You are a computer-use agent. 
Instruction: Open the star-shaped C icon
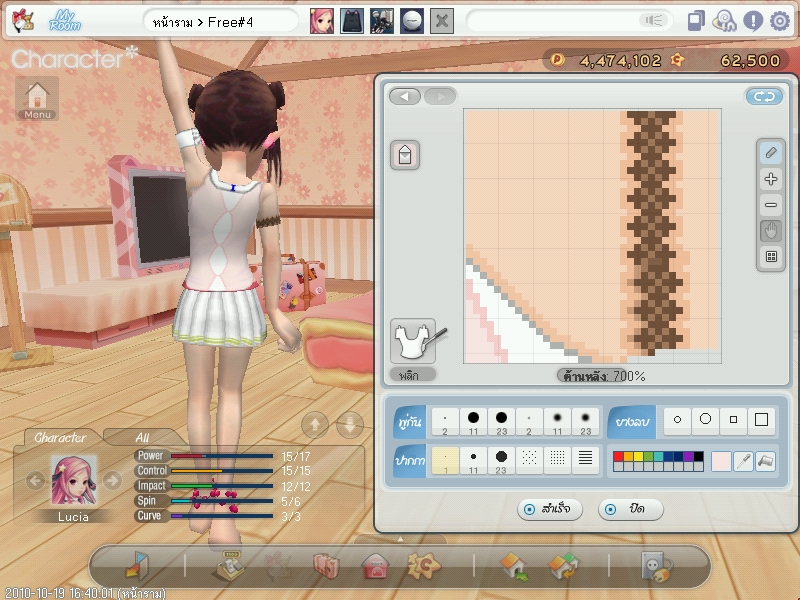[x=423, y=566]
